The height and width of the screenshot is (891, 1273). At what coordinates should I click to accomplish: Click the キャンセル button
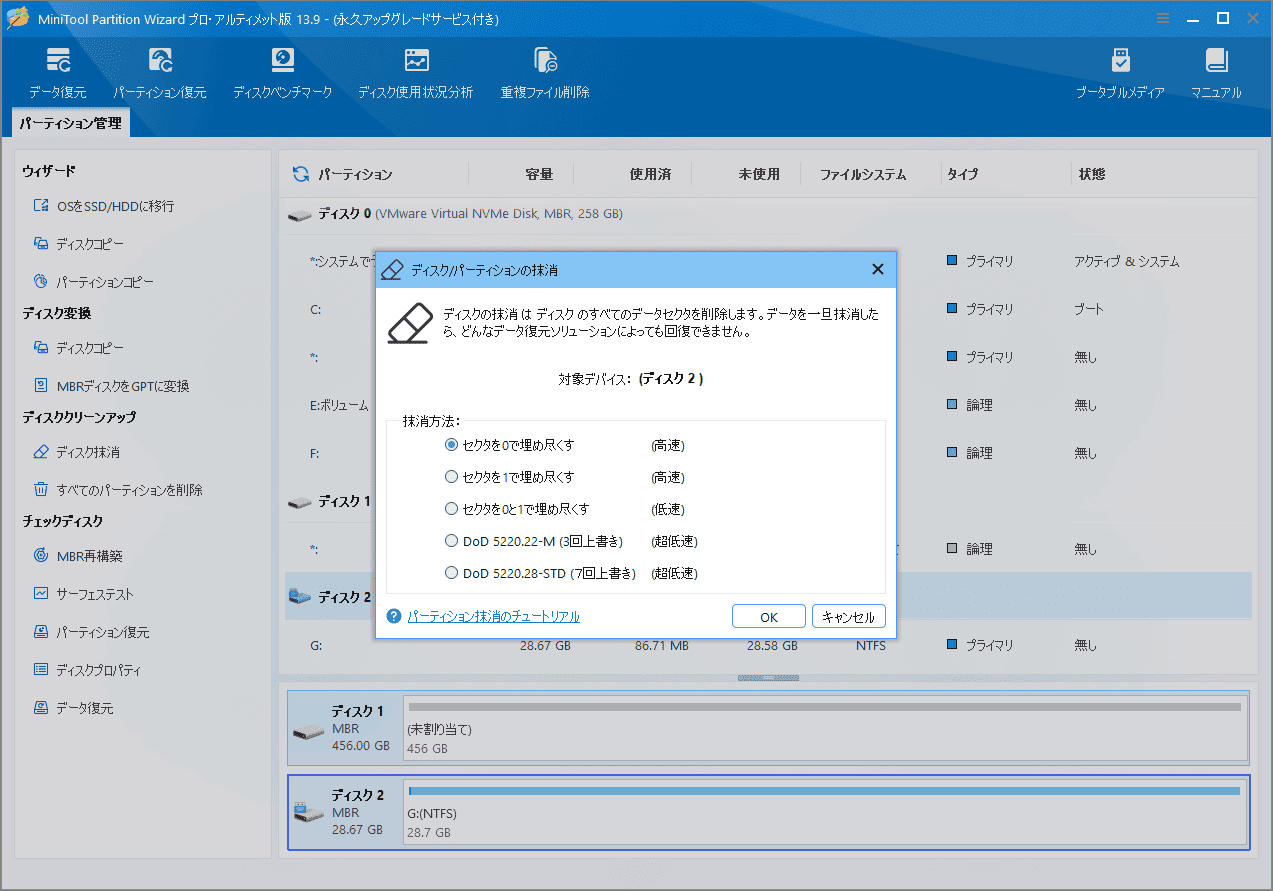pyautogui.click(x=848, y=617)
